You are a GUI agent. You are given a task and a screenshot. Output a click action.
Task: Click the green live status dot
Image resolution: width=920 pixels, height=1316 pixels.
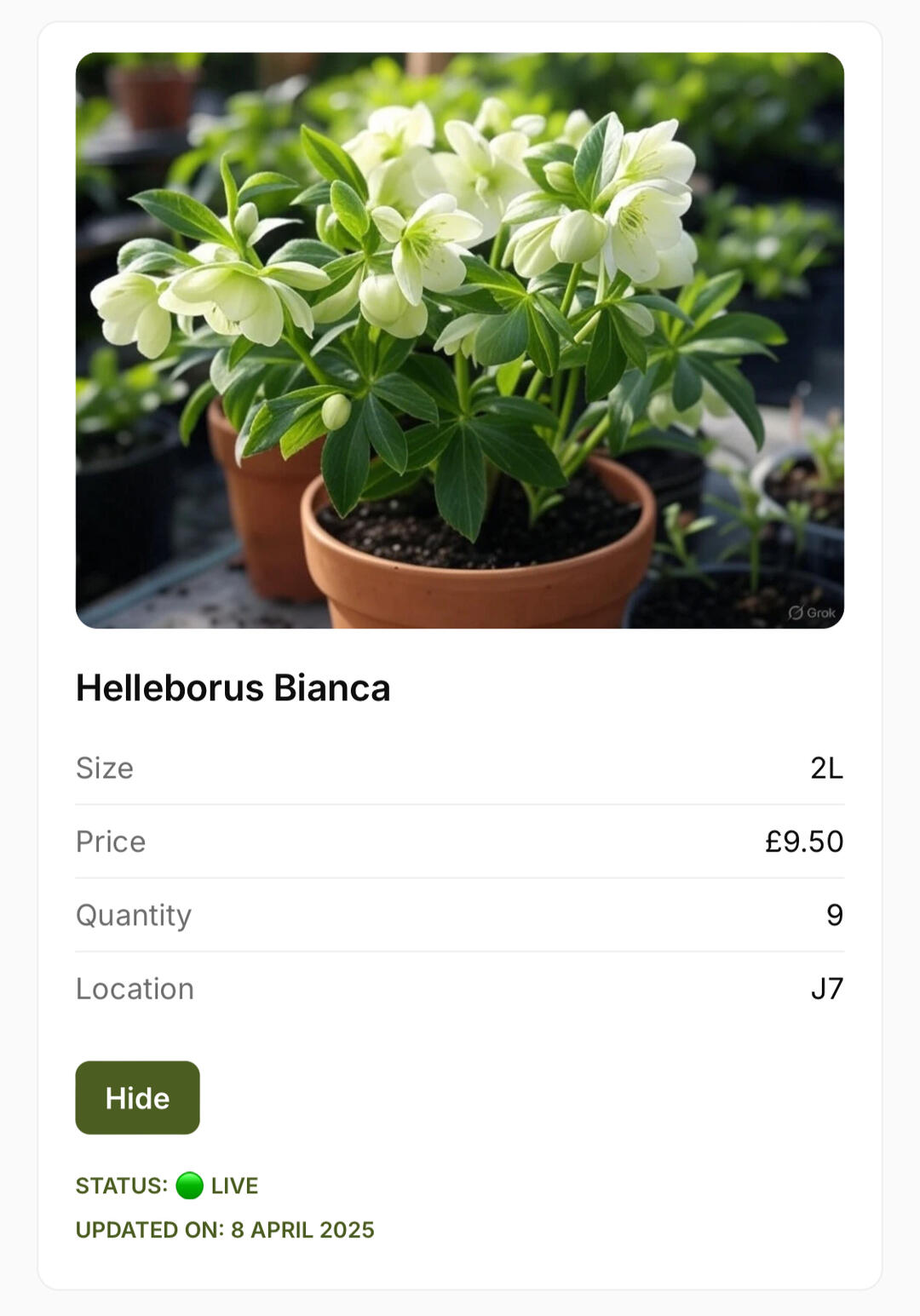click(x=189, y=1185)
